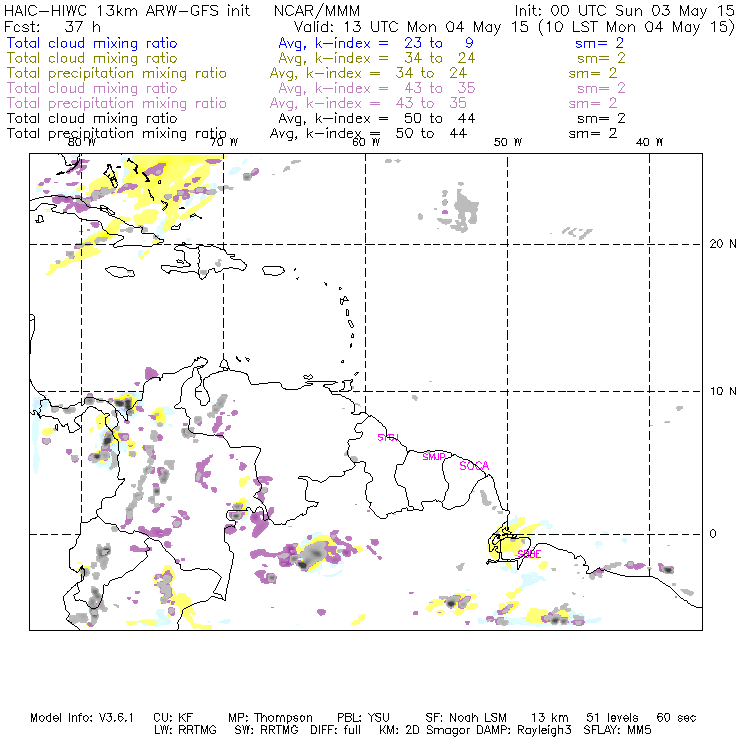
Task: Click the 'HAIC-HIWC 13km ARW-GFS init' title
Action: click(127, 10)
